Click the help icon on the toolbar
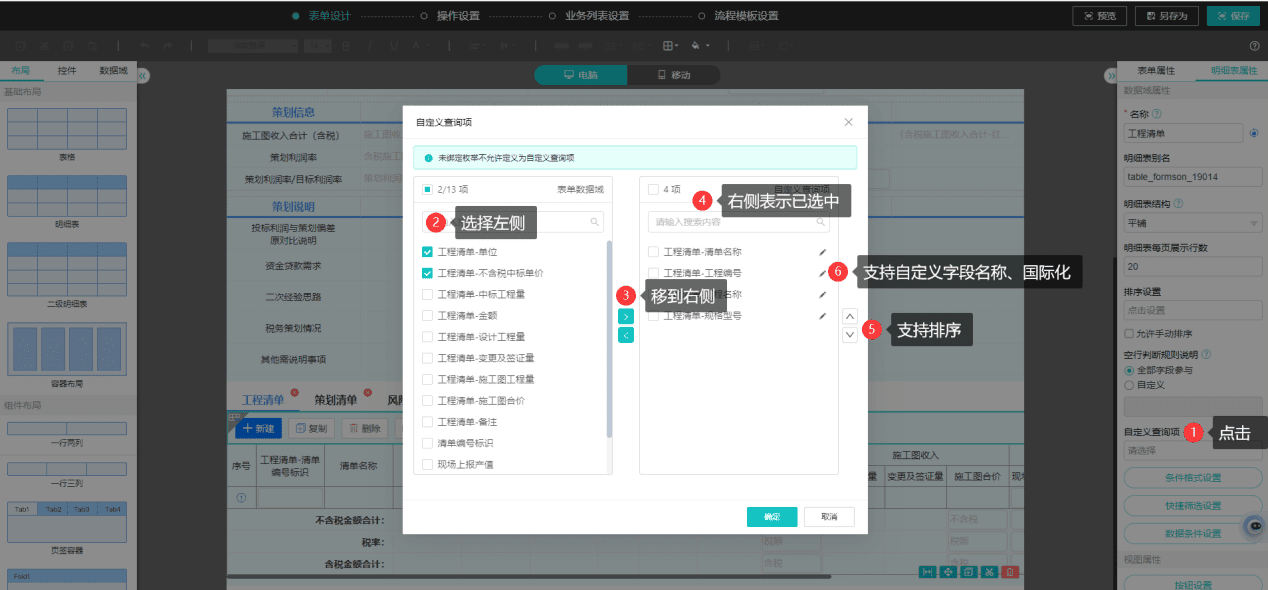 pyautogui.click(x=1254, y=46)
